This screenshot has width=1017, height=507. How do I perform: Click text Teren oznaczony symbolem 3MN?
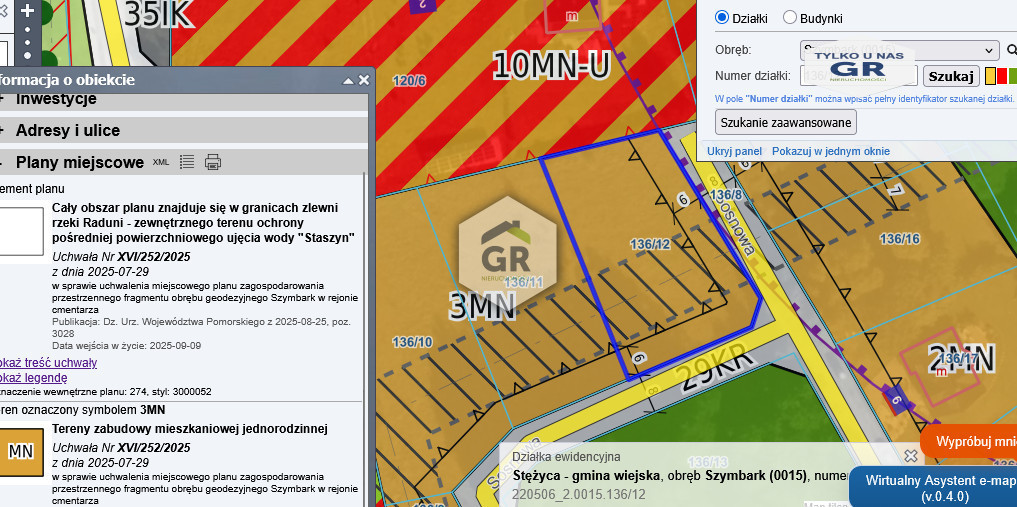(82, 410)
